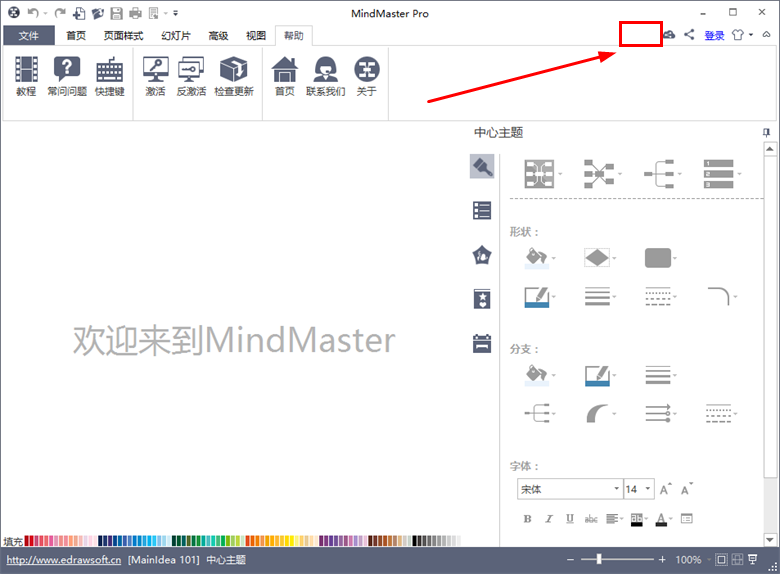Toggle fullscreen presentation icon in status bar

coord(753,560)
